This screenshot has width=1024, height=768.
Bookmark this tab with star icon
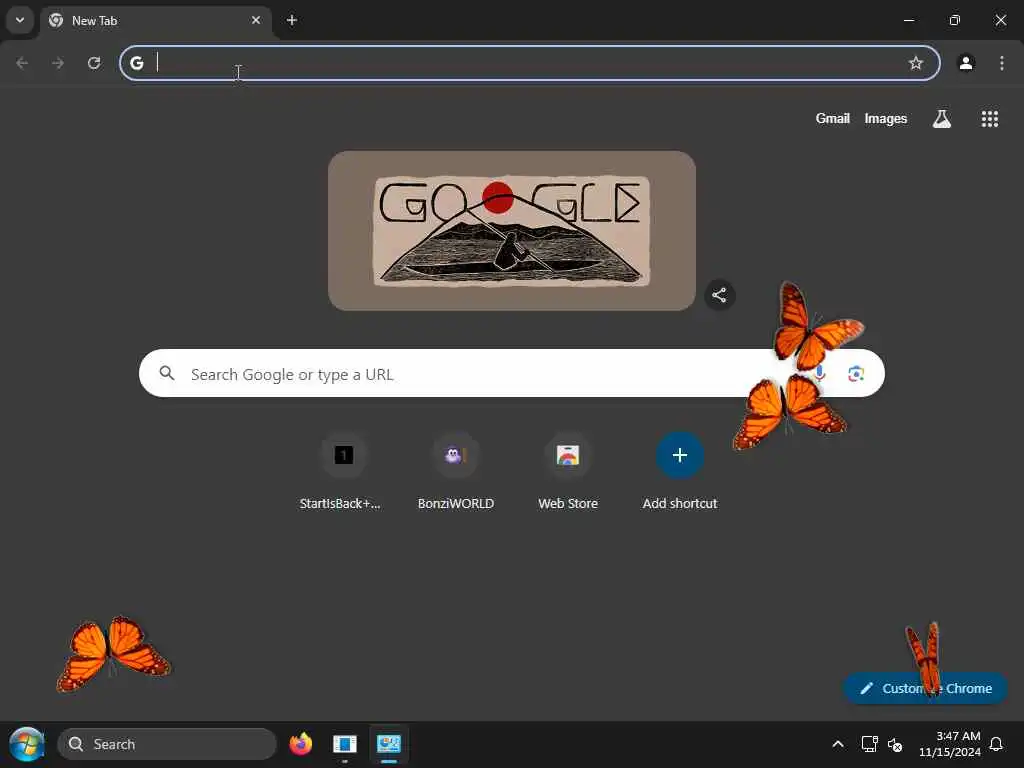point(916,63)
